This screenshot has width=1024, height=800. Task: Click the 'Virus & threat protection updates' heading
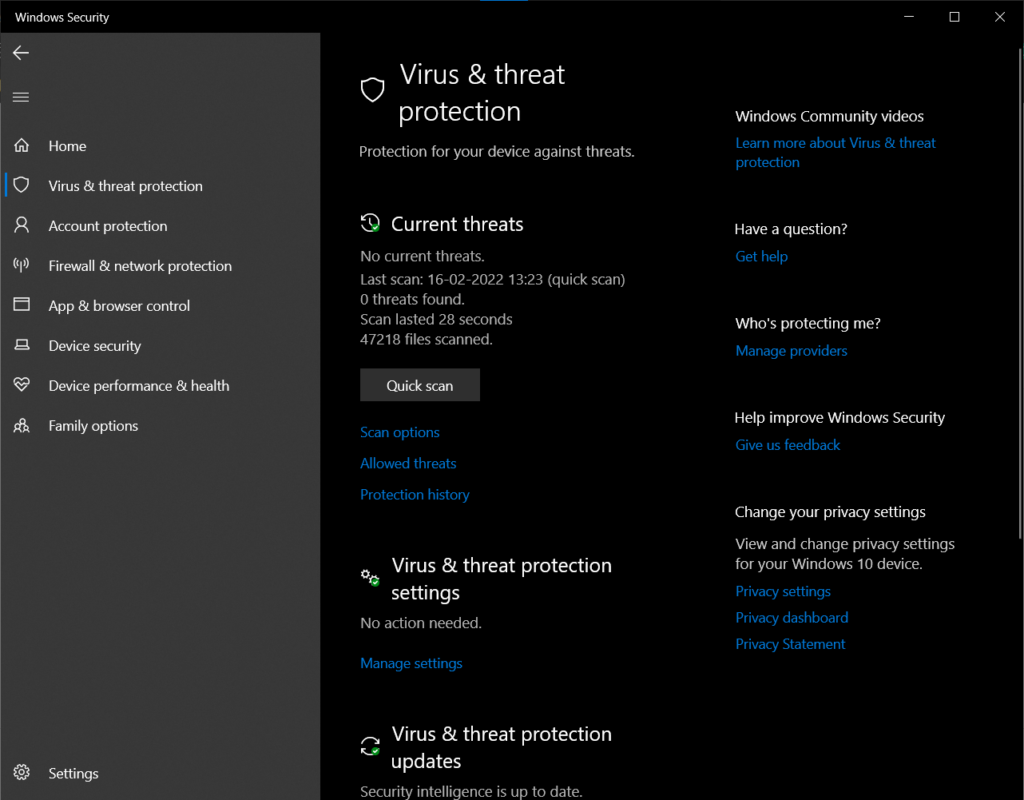click(x=502, y=747)
